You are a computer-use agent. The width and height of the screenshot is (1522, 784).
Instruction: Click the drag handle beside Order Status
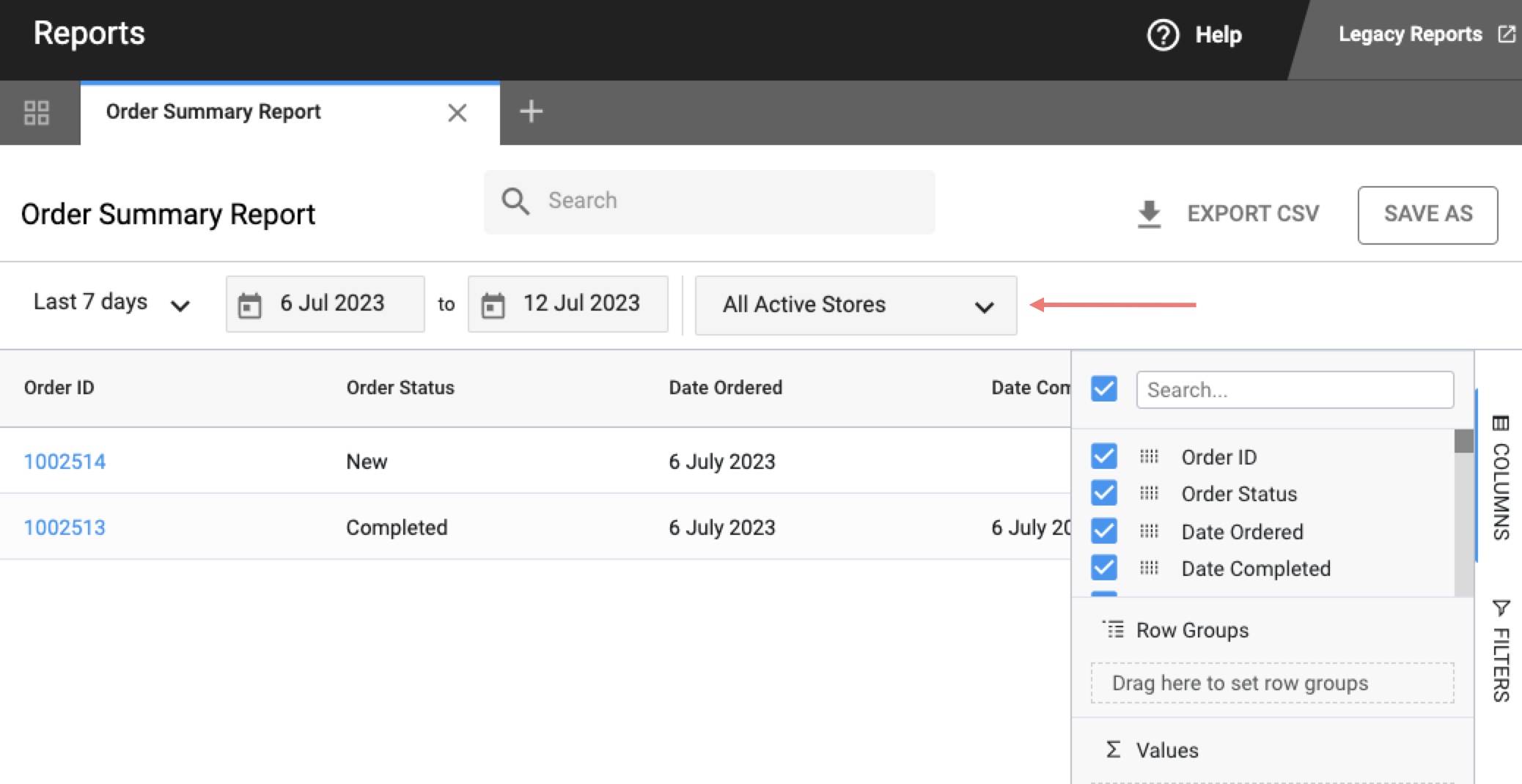click(1149, 494)
